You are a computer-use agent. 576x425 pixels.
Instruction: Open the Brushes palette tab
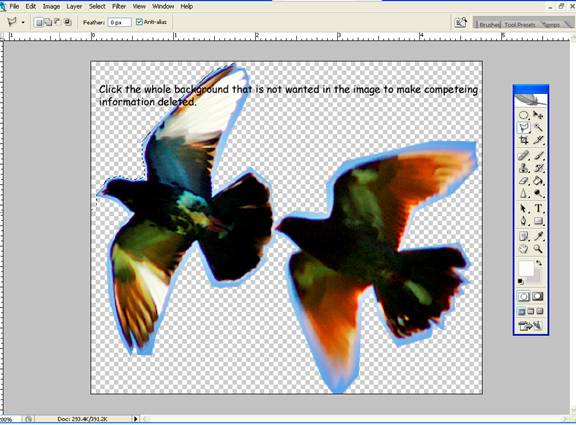click(489, 25)
